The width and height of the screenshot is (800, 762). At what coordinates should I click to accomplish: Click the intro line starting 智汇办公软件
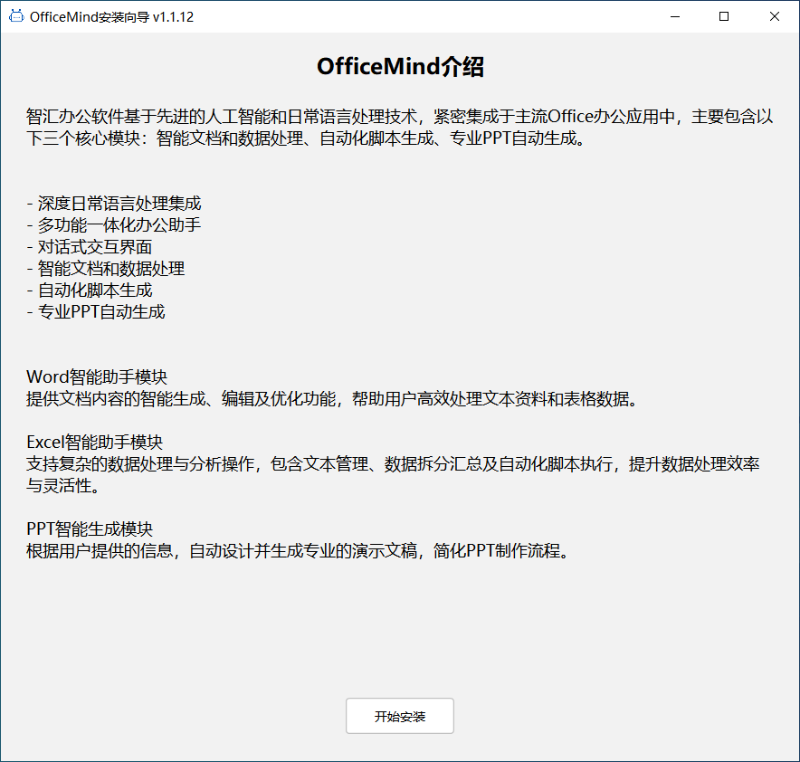399,116
